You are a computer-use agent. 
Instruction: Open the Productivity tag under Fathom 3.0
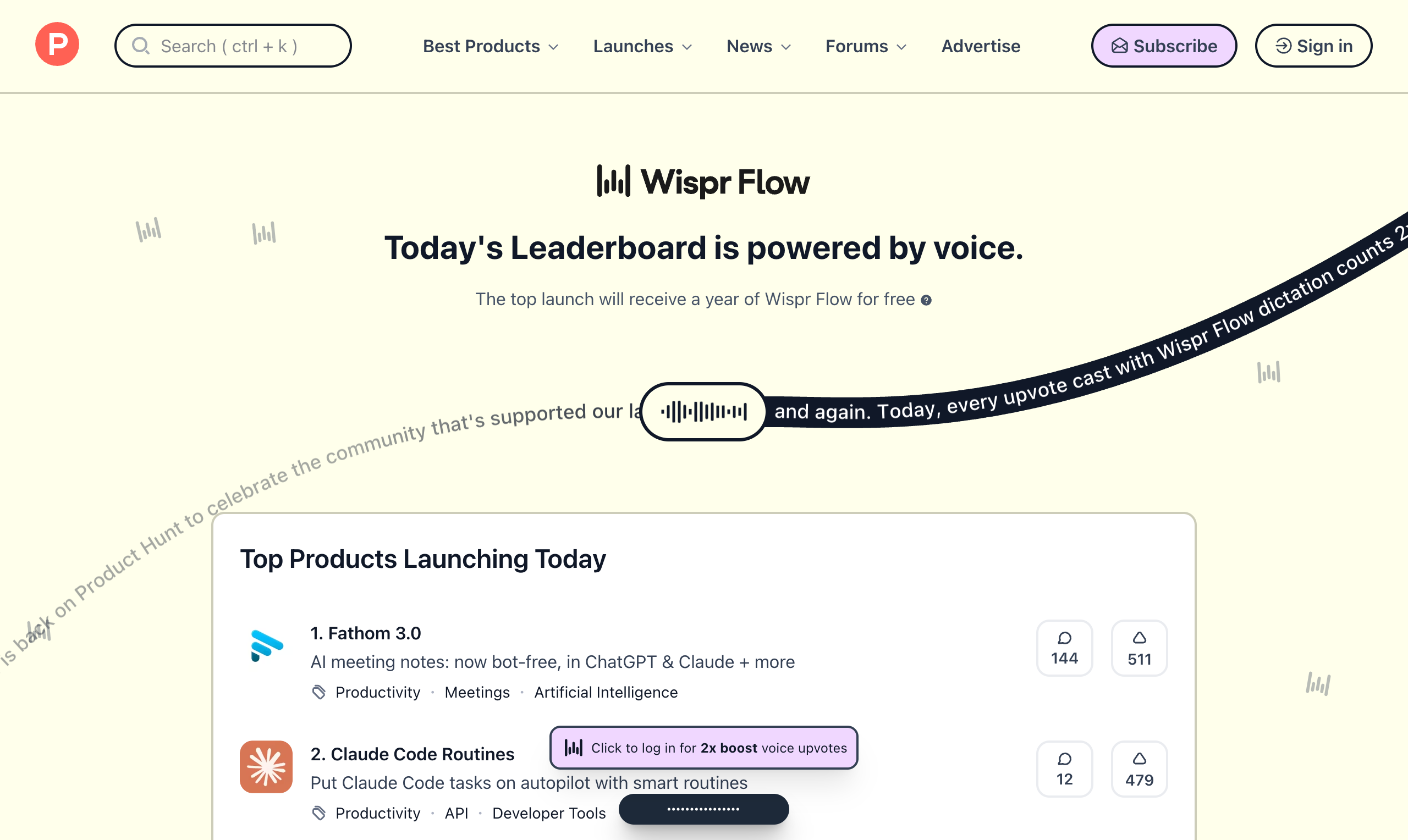tap(378, 692)
